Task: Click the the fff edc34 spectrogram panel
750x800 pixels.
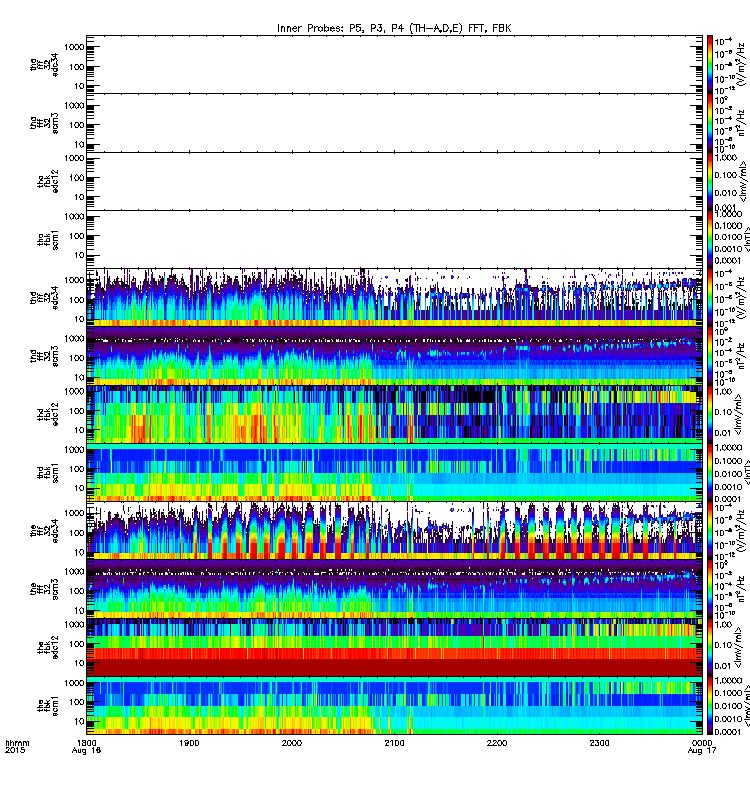Action: pos(394,531)
